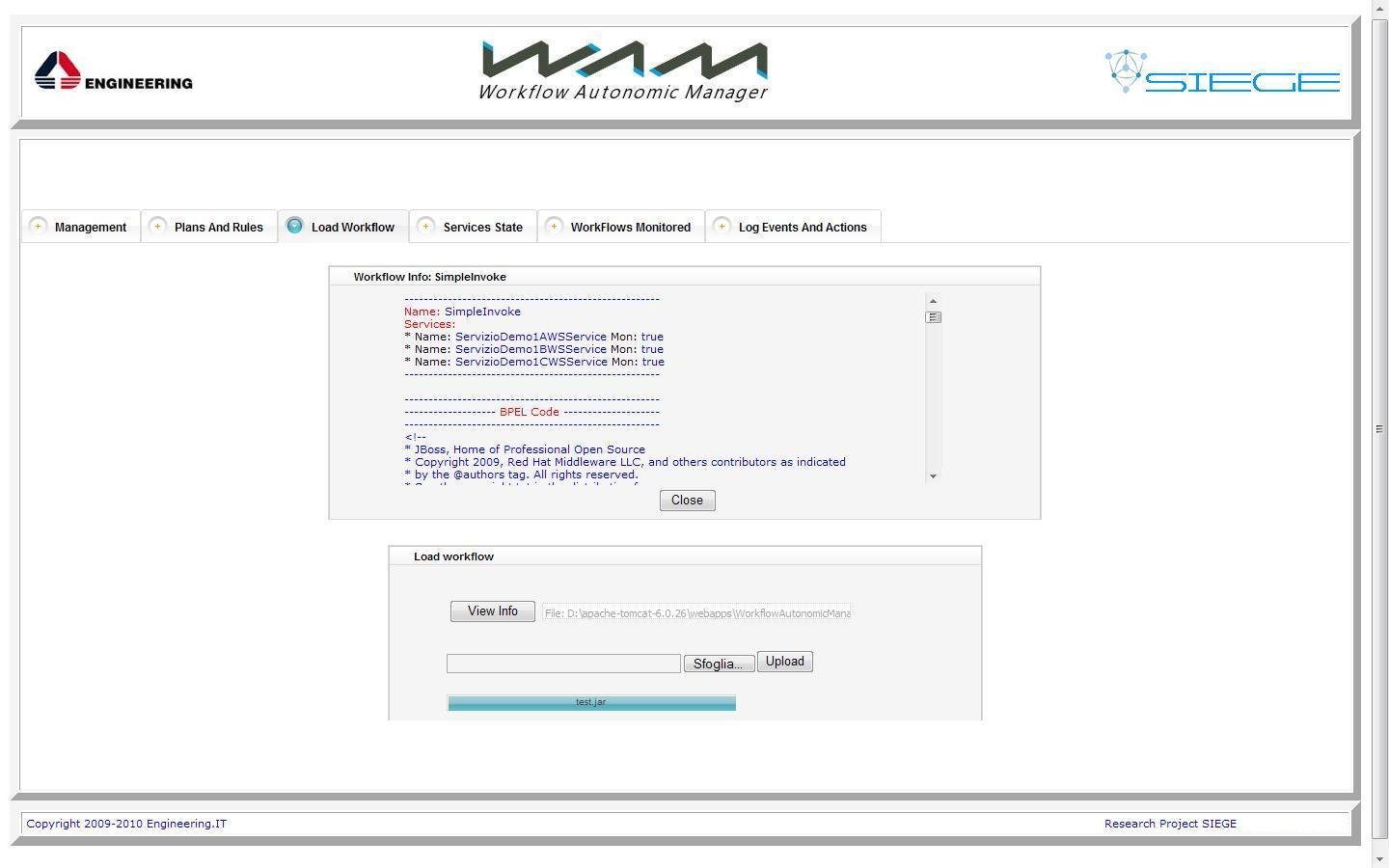1389x868 pixels.
Task: Click the magnifier icon on Load Workflow tab
Action: click(x=295, y=226)
